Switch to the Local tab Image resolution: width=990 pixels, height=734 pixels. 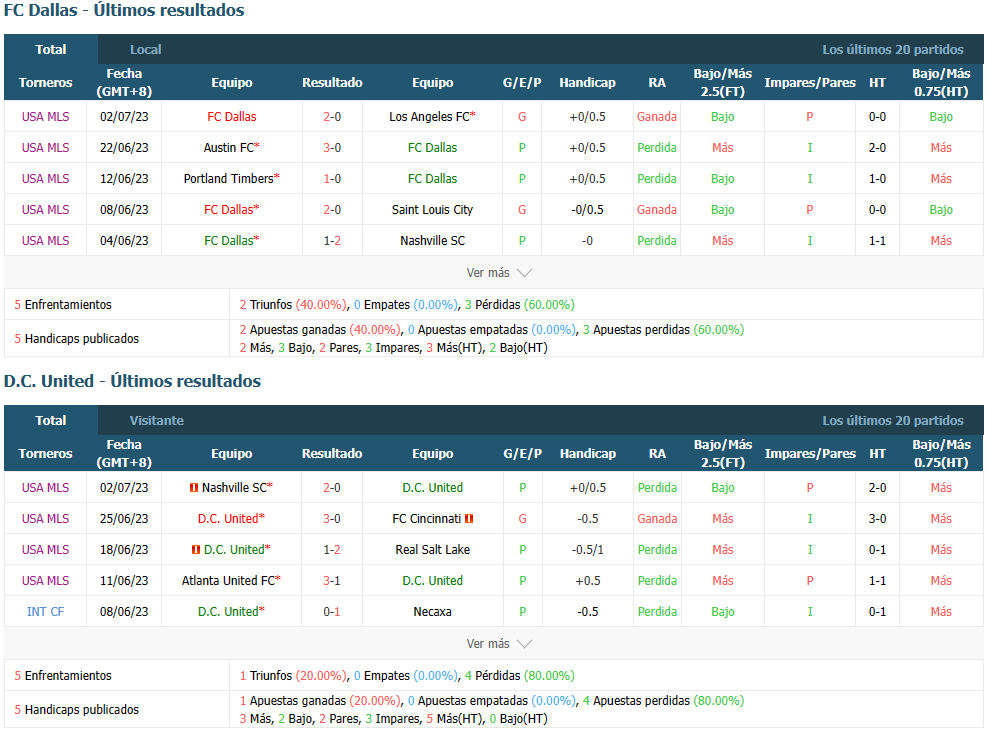[145, 49]
